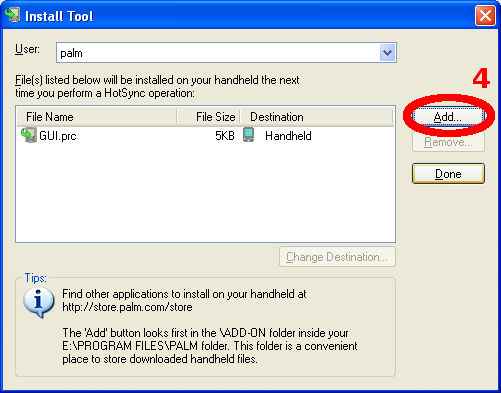Click the Handheld destination text
Image resolution: width=501 pixels, height=393 pixels.
coord(288,136)
